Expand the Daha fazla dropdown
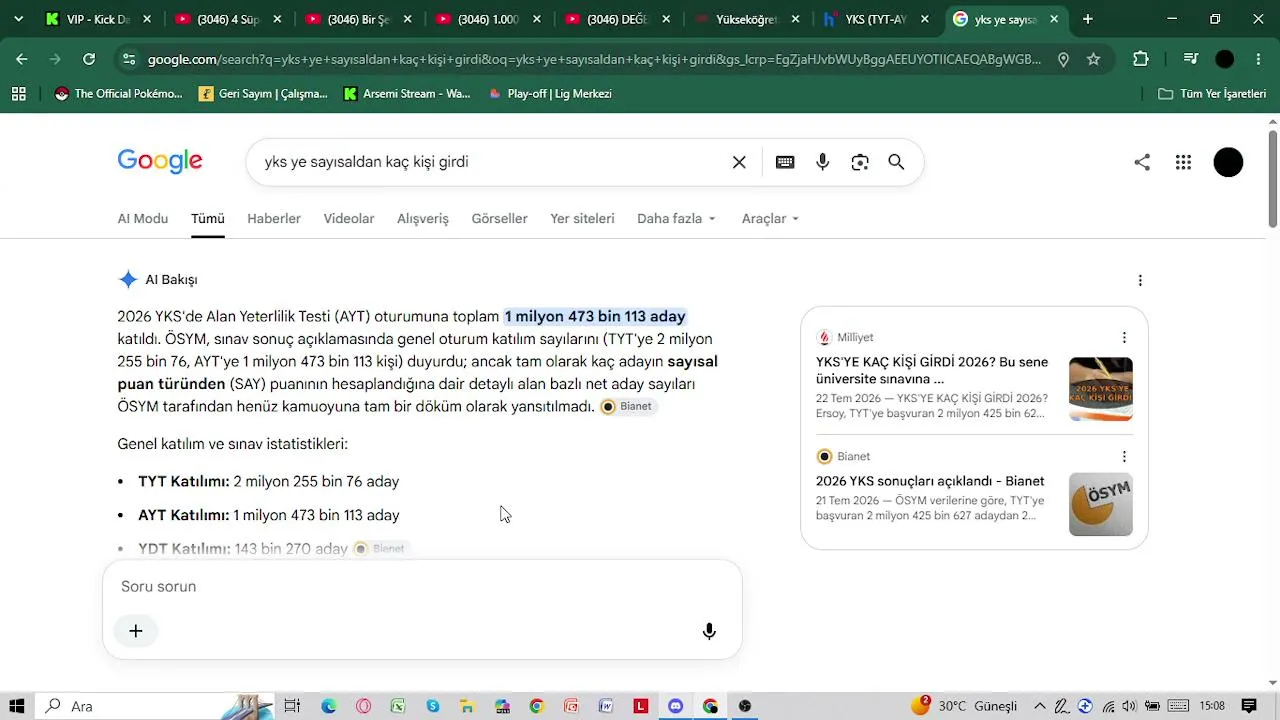 pyautogui.click(x=677, y=218)
